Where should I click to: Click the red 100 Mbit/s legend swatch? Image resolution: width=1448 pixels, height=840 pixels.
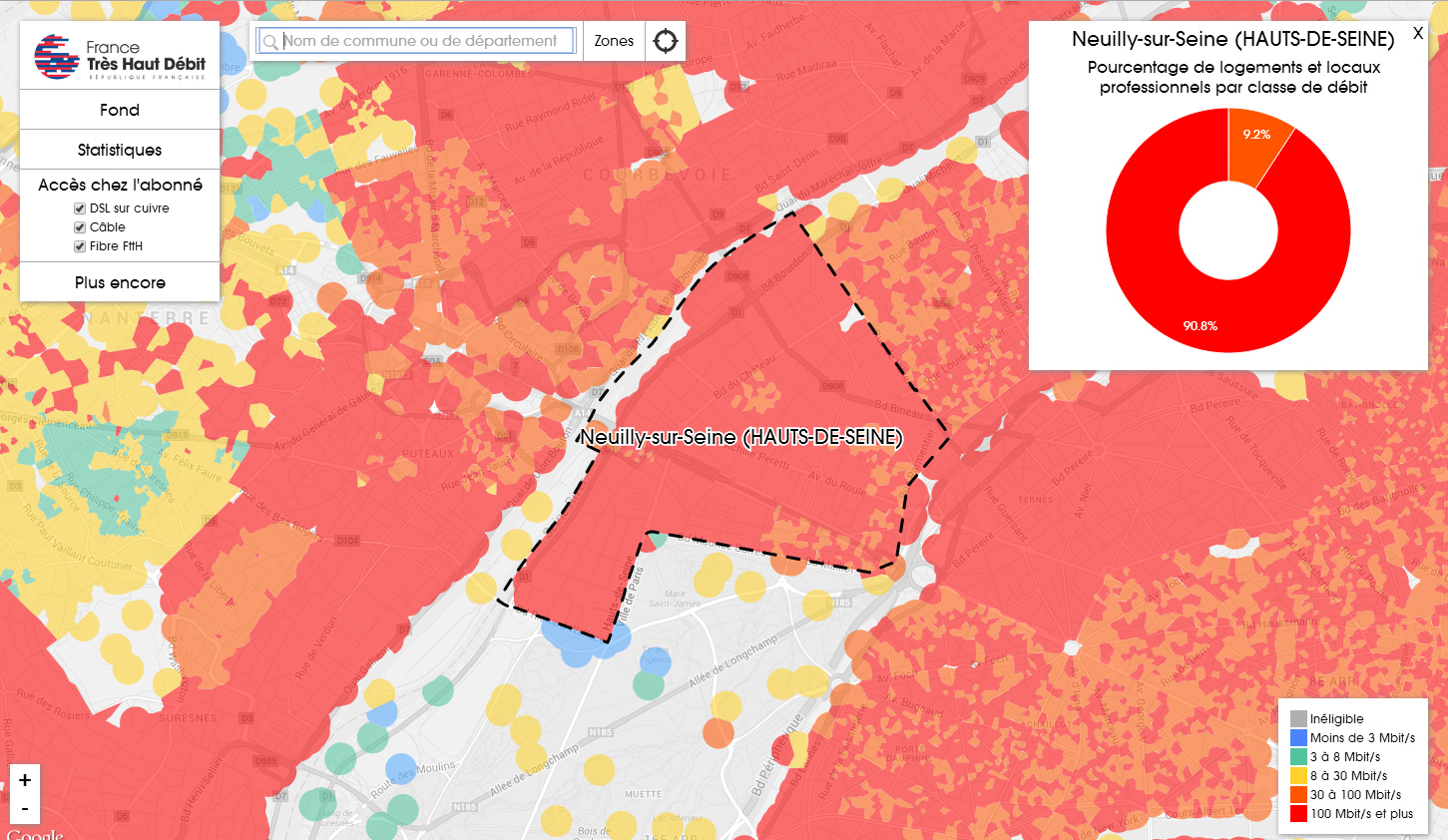(1298, 814)
